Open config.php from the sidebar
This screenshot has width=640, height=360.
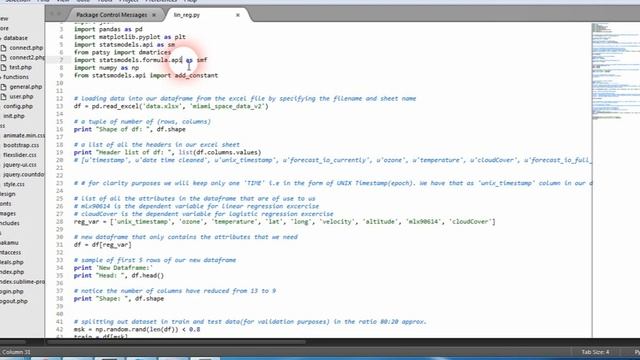(x=18, y=107)
